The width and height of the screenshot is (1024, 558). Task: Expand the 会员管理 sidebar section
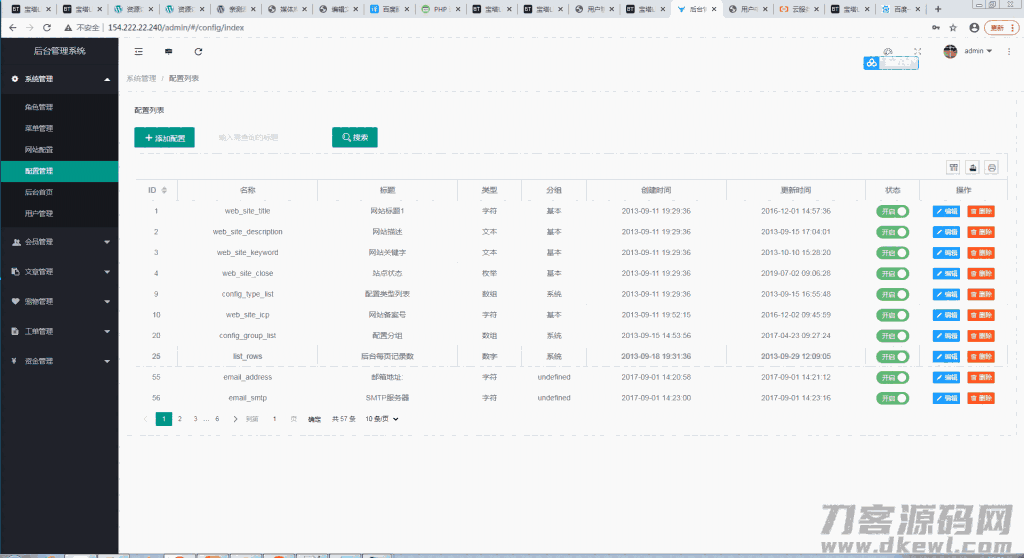pyautogui.click(x=59, y=241)
